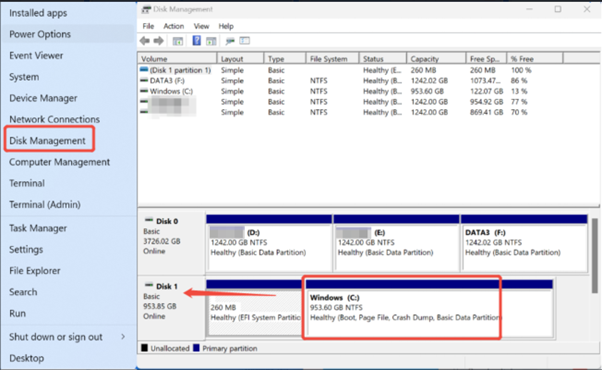
Task: Click the Rescan Disks toolbar icon
Action: tap(230, 41)
